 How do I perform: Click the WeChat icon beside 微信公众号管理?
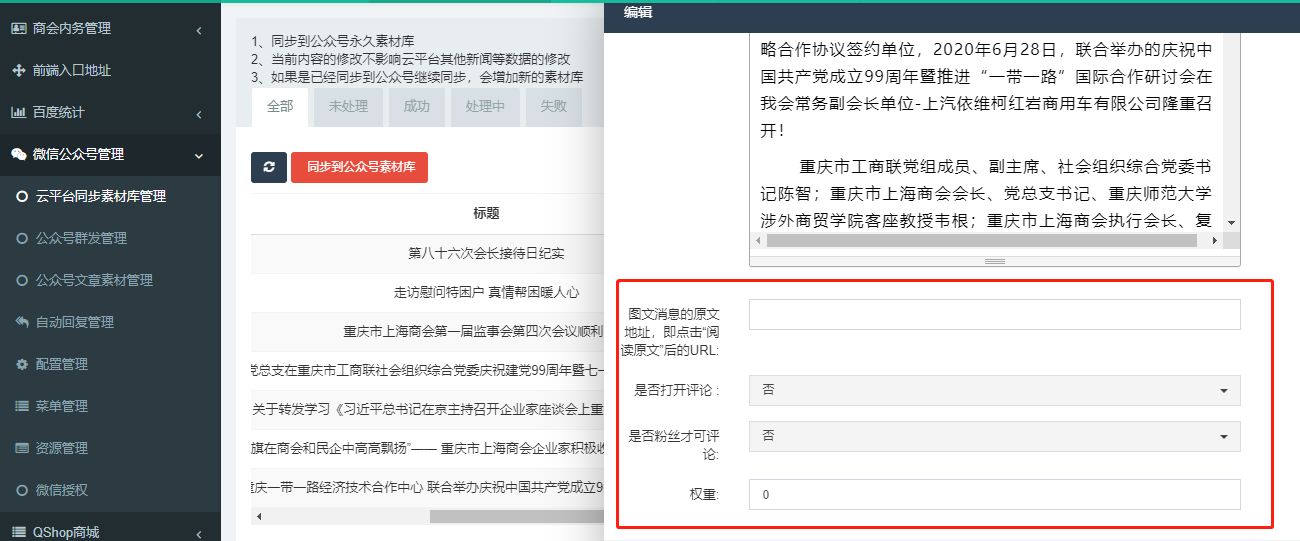pyautogui.click(x=18, y=154)
